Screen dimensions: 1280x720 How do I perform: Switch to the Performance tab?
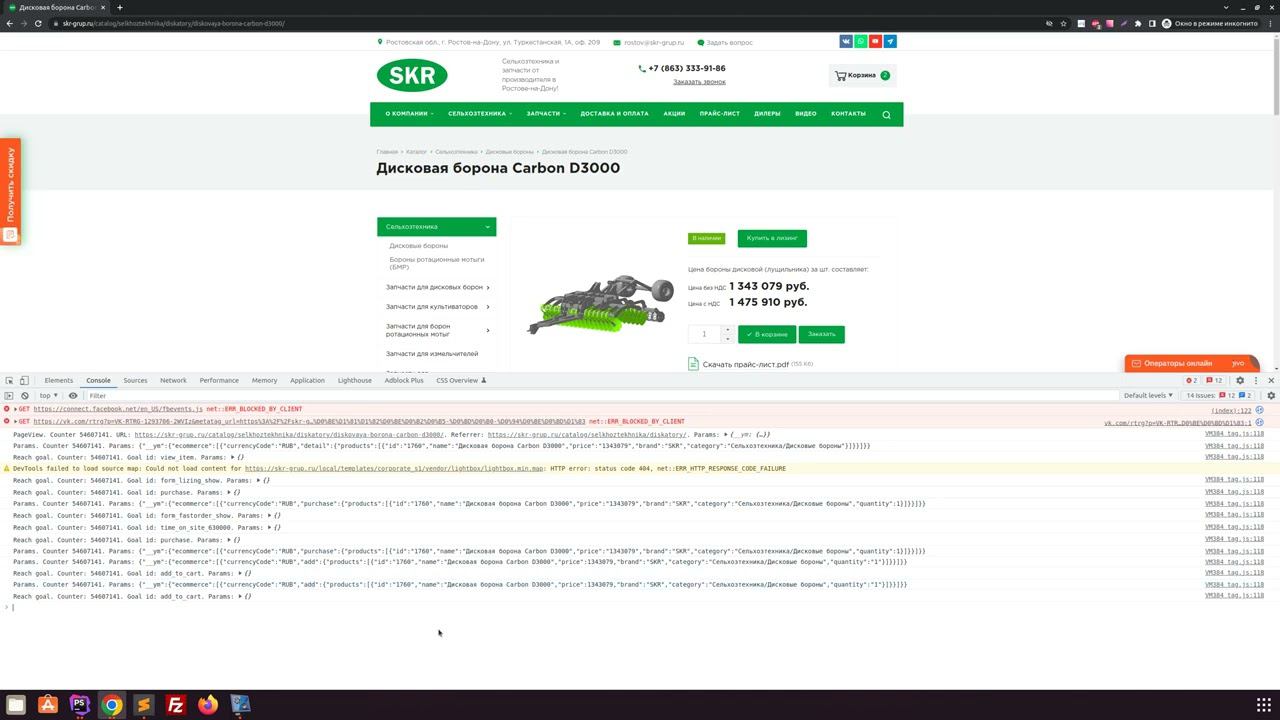219,380
